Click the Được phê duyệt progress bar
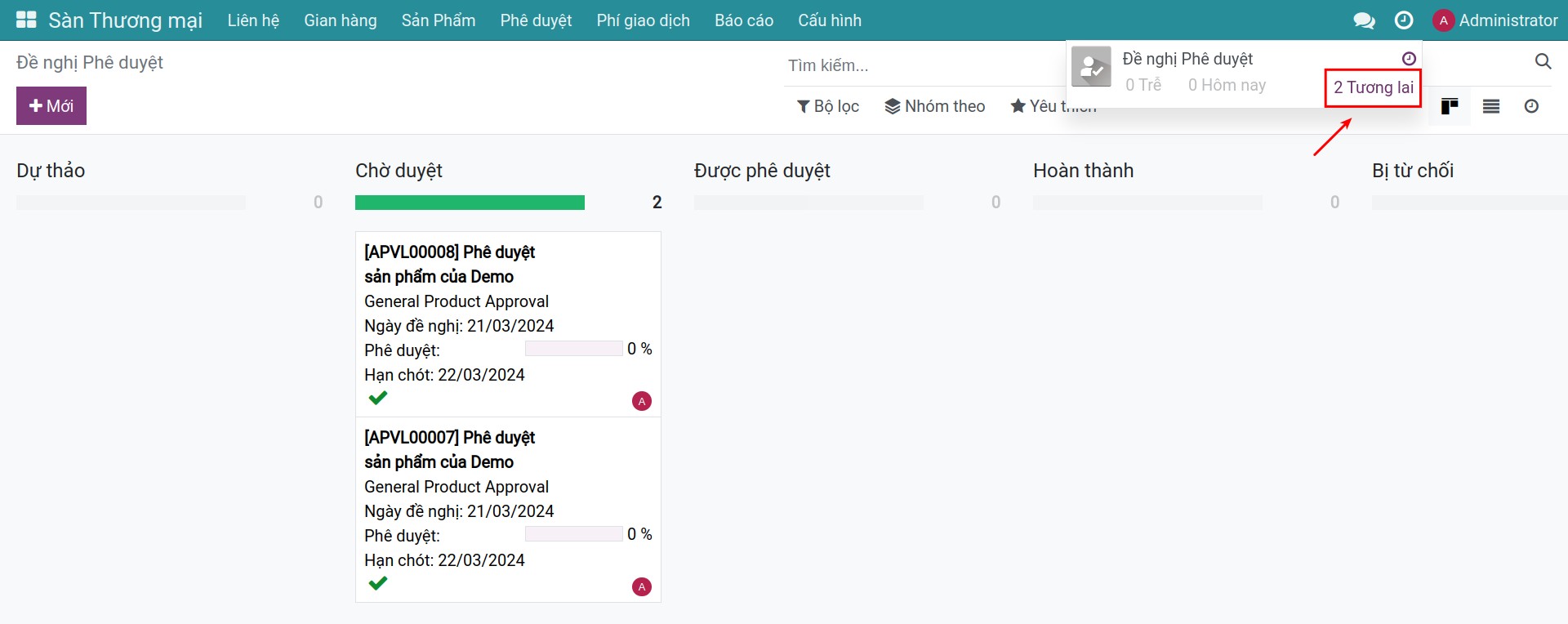 pos(808,203)
